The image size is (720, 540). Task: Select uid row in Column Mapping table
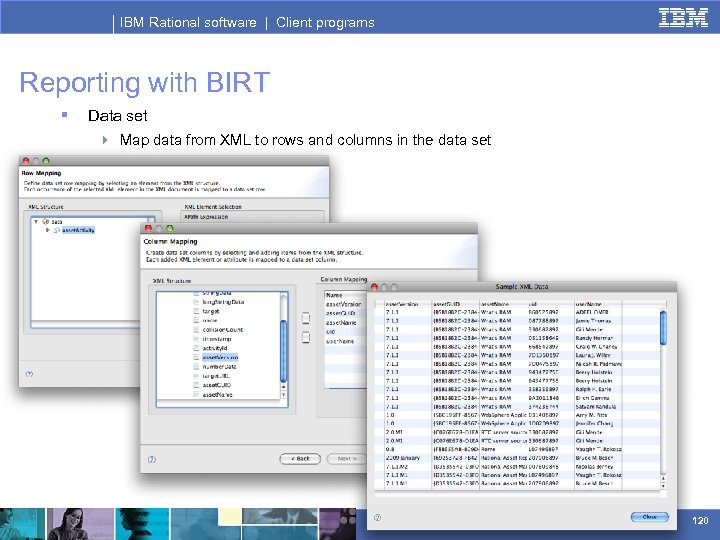[346, 332]
